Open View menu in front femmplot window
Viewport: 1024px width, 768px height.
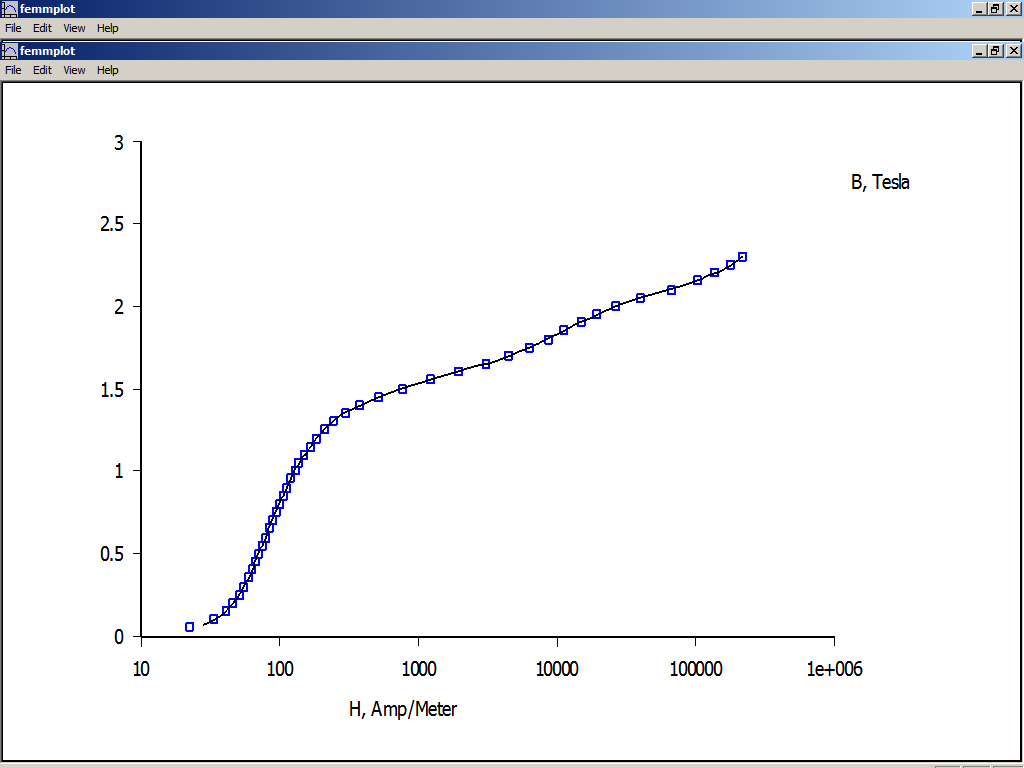pyautogui.click(x=74, y=70)
